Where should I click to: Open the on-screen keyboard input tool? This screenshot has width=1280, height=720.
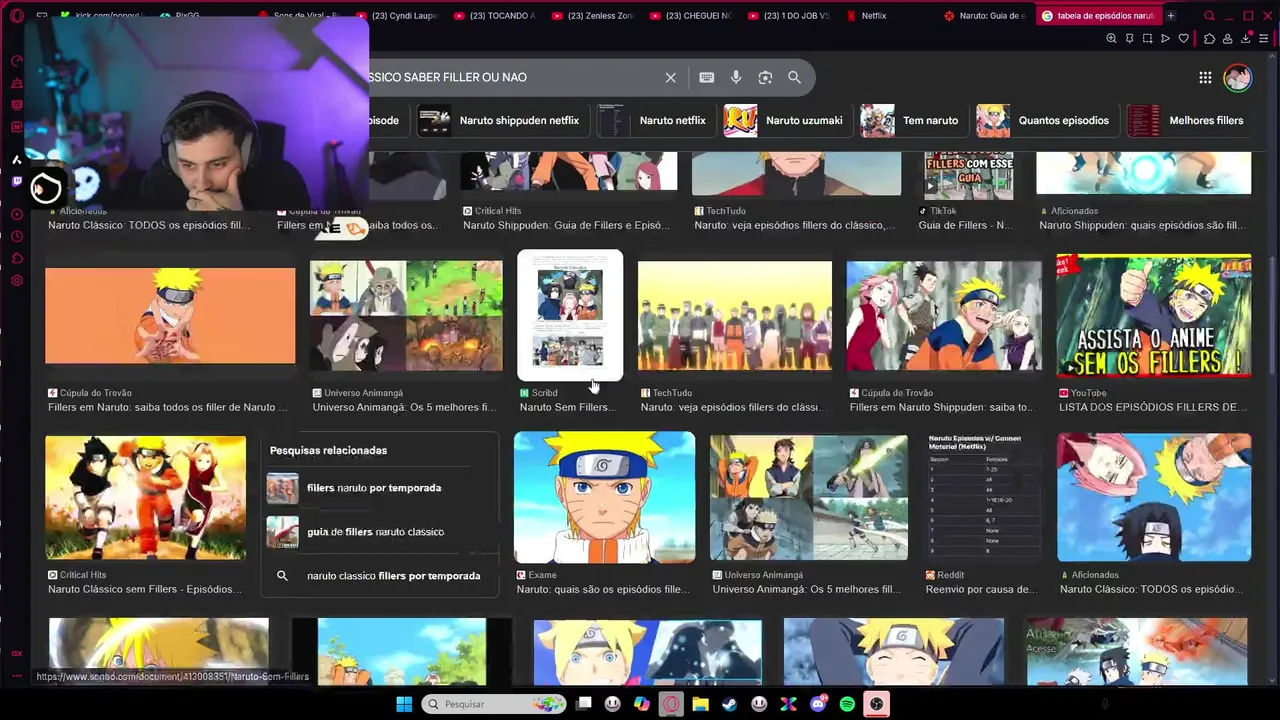click(707, 77)
